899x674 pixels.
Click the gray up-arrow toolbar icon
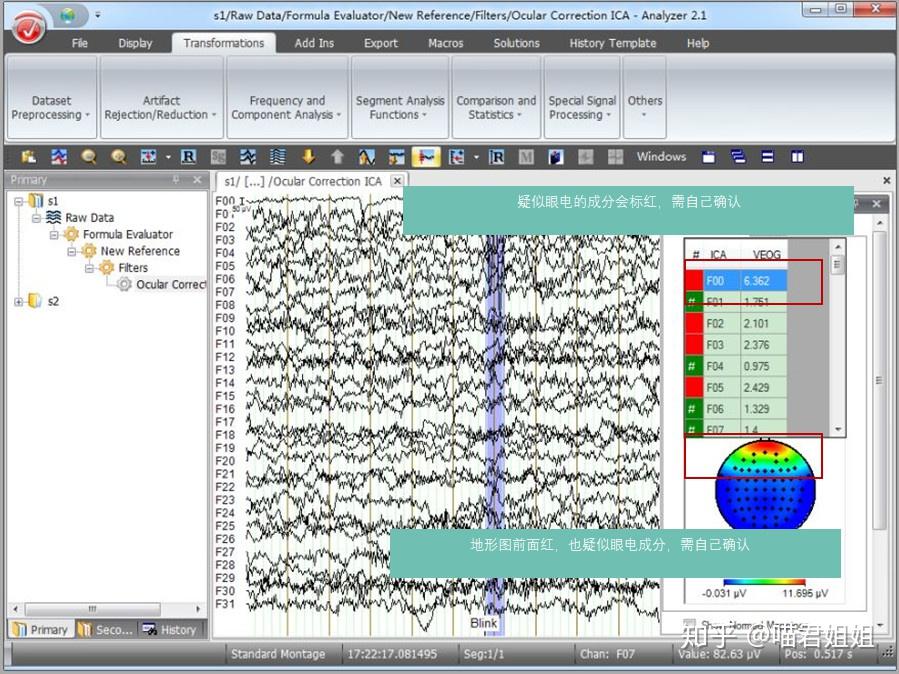point(337,156)
